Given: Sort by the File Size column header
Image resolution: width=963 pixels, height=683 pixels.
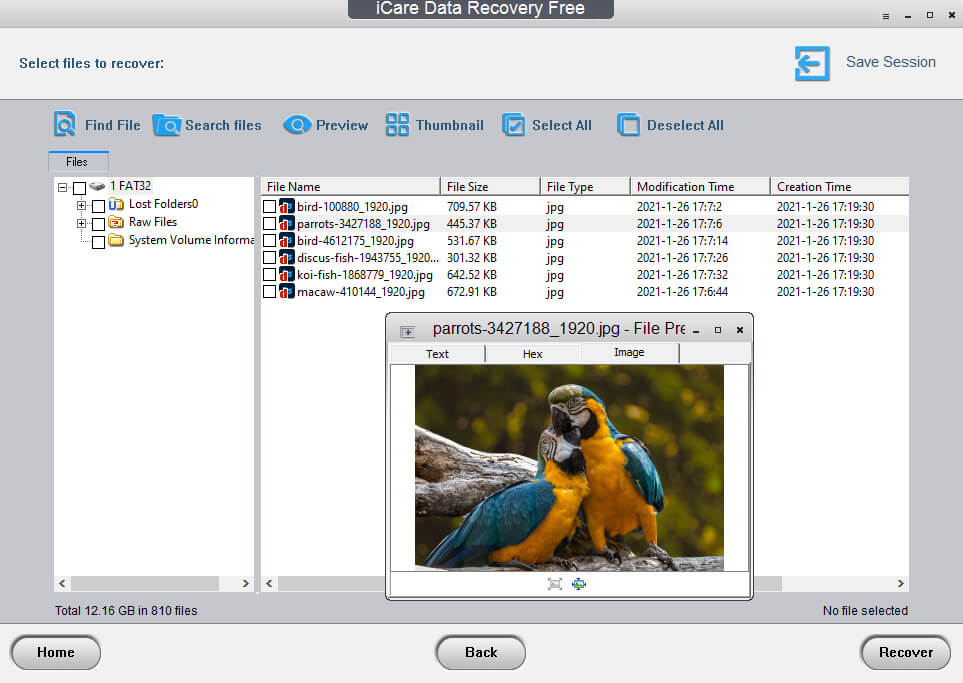Looking at the screenshot, I should tap(490, 187).
